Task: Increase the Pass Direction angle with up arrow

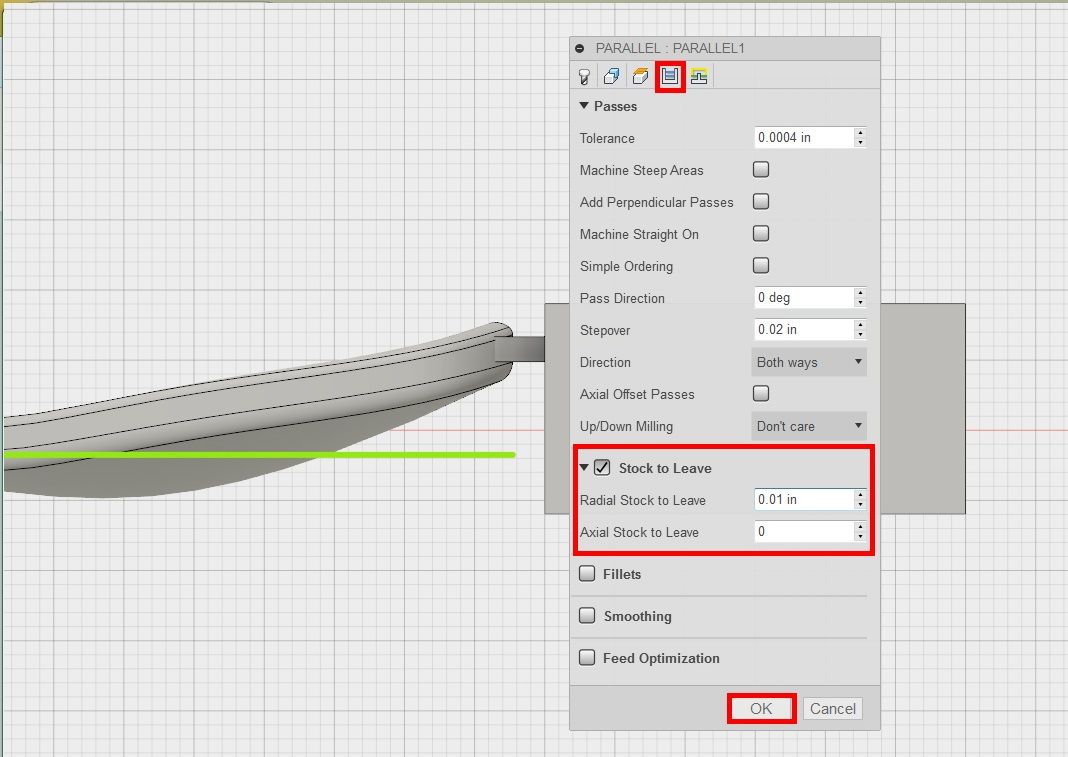Action: tap(861, 292)
